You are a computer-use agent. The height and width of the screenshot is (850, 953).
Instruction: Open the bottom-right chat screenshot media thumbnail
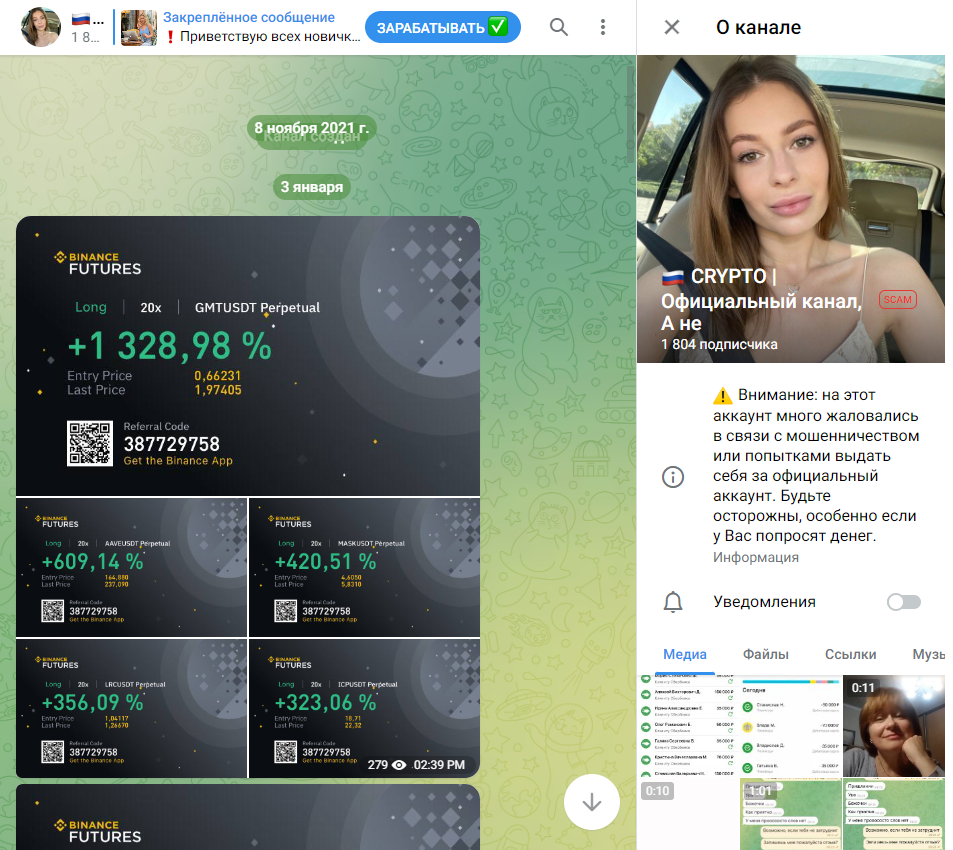click(x=894, y=814)
